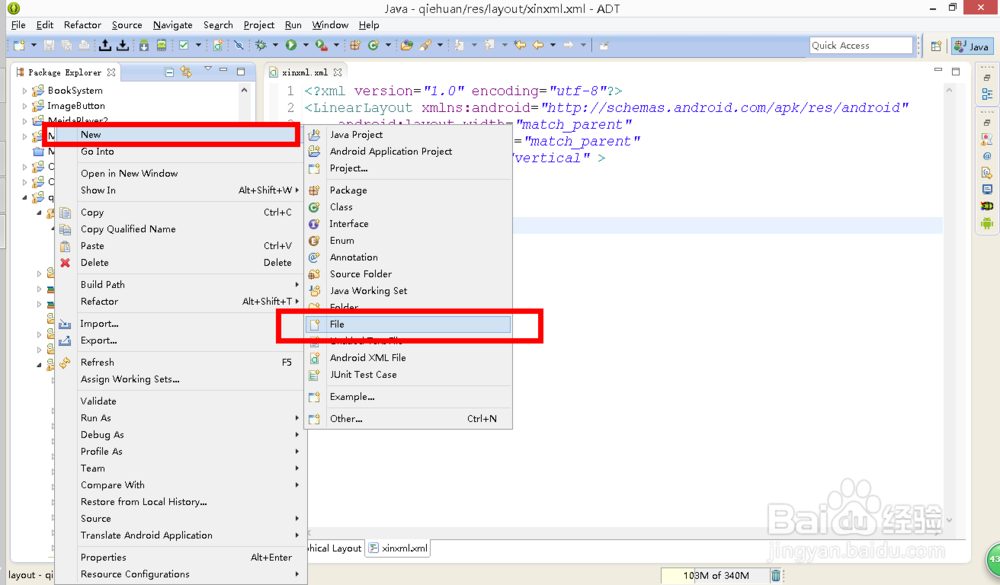Click the Open Type toolbar icon
The height and width of the screenshot is (585, 1000).
(x=406, y=45)
